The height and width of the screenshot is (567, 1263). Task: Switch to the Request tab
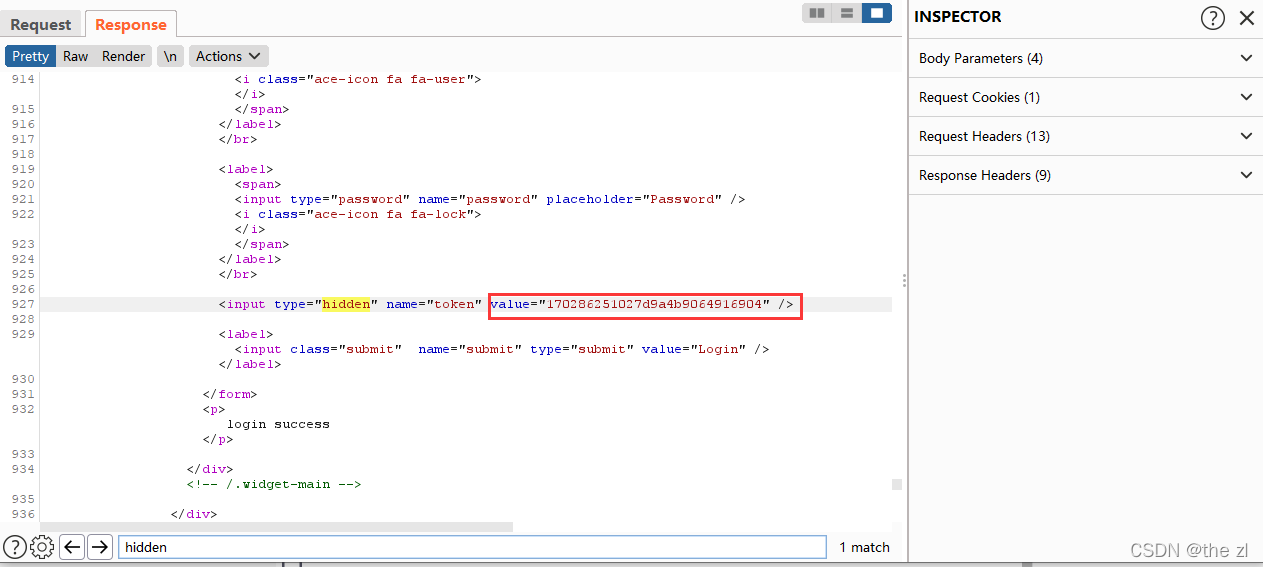41,25
